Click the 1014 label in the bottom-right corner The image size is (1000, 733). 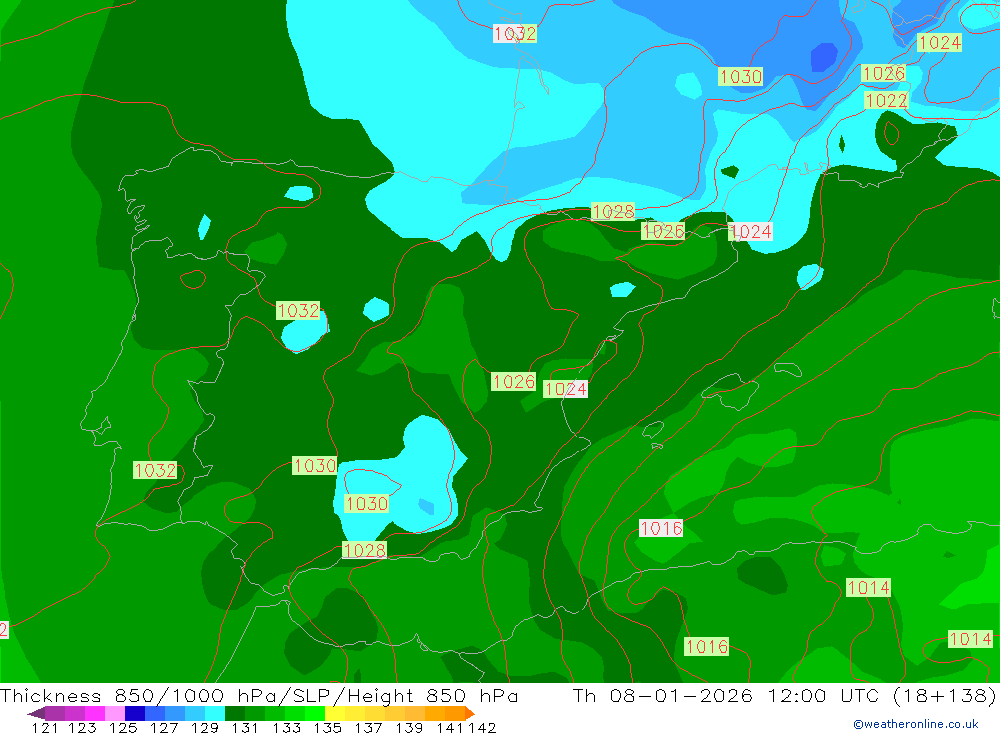[x=970, y=639]
